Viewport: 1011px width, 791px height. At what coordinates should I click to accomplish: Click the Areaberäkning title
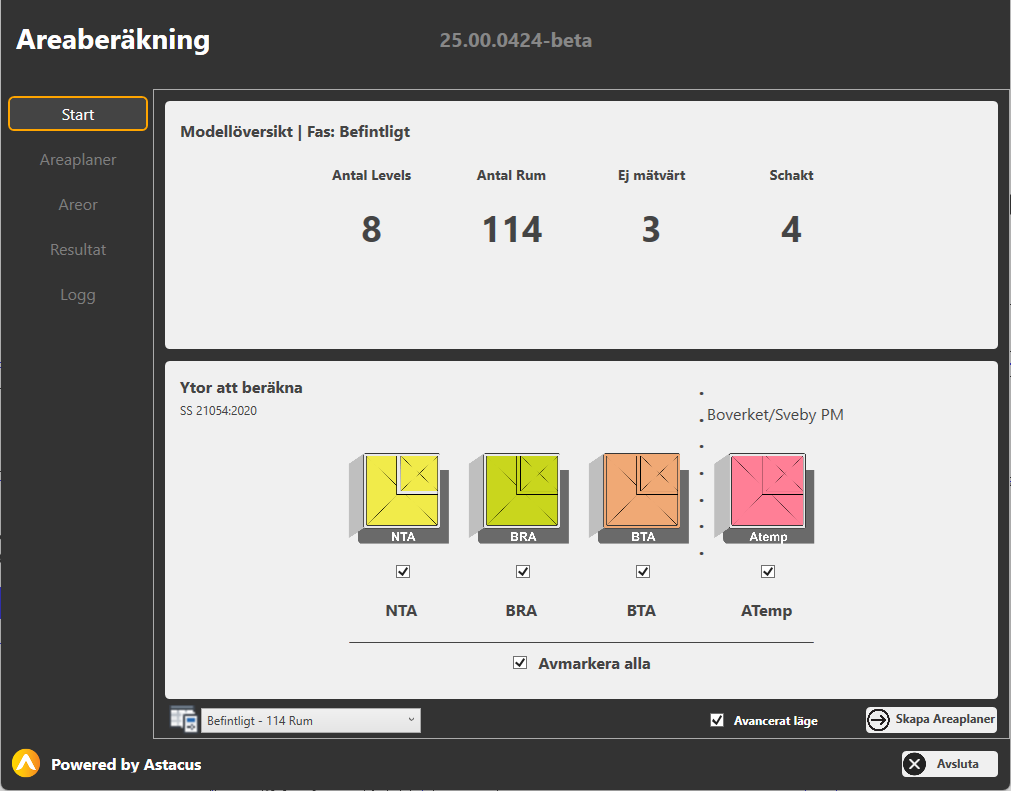pos(113,39)
